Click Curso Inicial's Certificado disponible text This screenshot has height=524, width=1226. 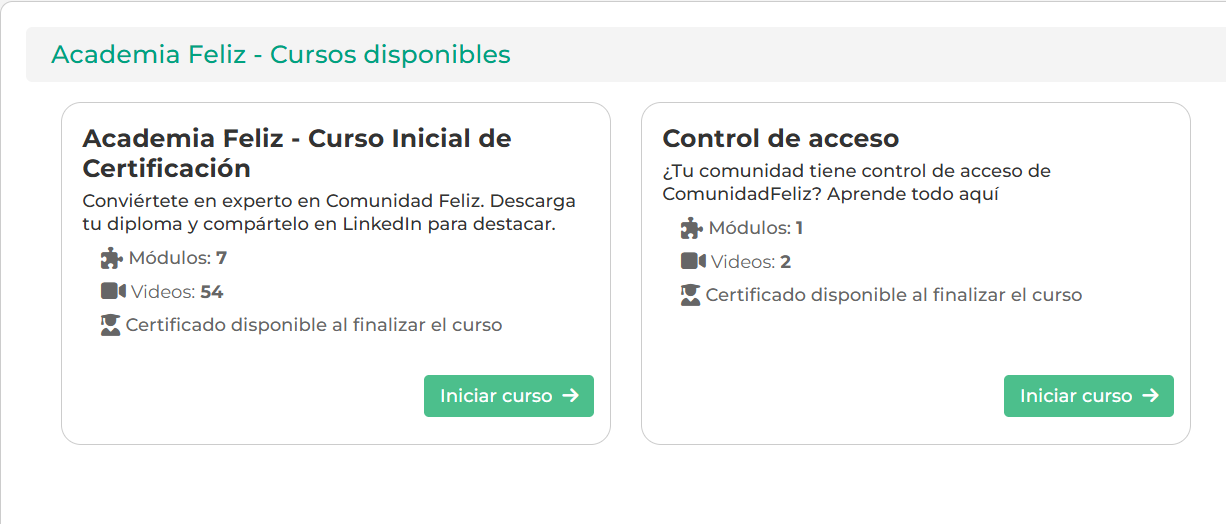coord(314,325)
